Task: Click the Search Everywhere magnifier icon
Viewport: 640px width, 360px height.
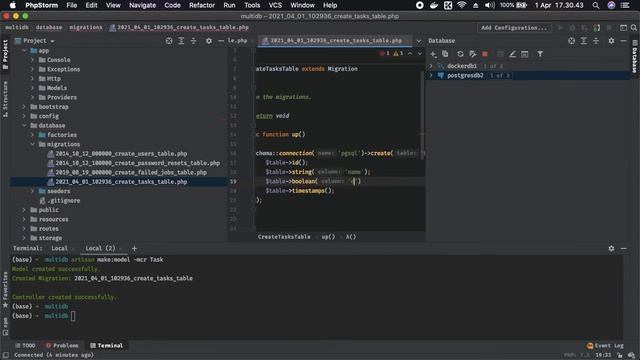Action: (633, 28)
